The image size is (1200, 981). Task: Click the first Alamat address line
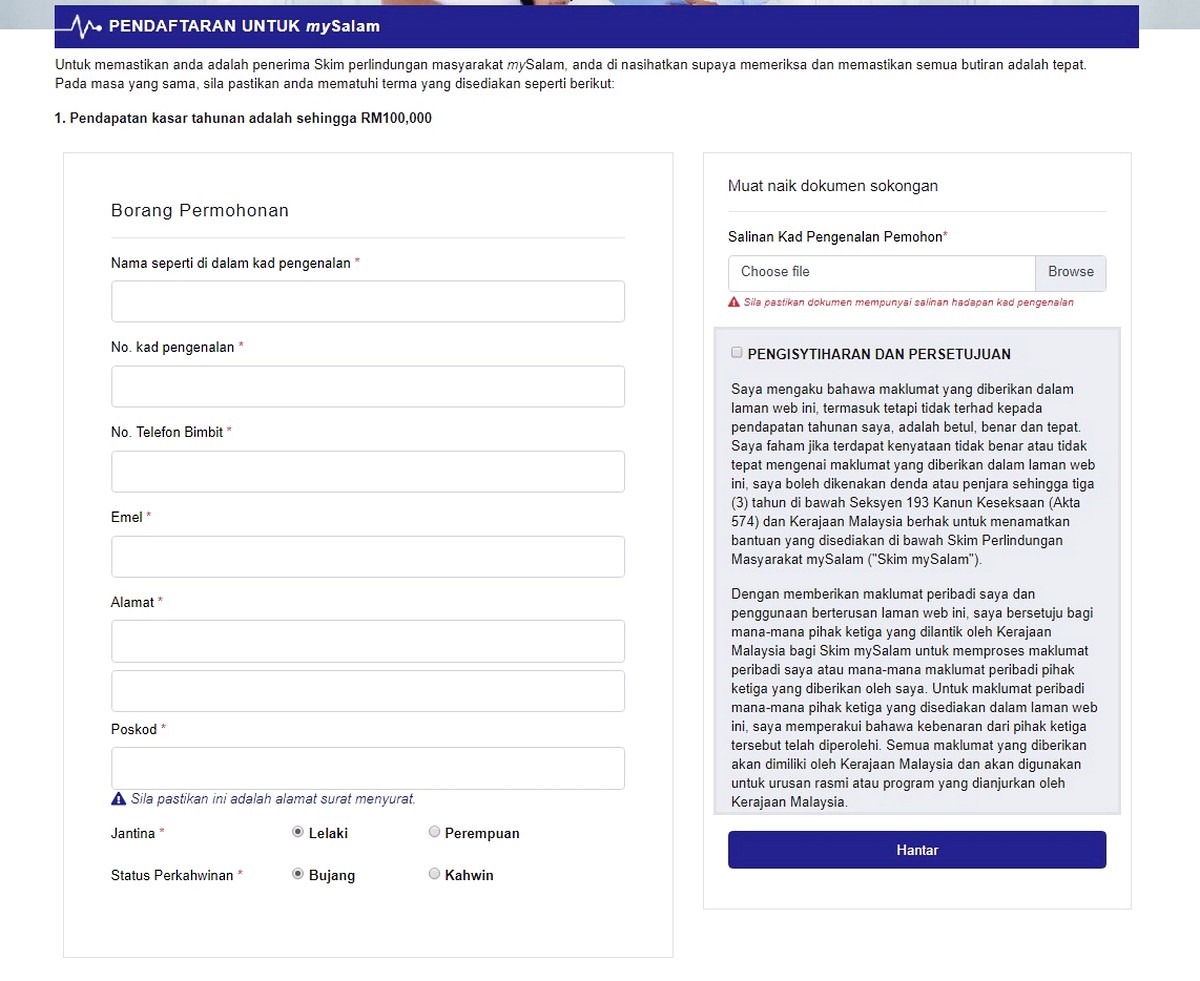click(x=368, y=641)
